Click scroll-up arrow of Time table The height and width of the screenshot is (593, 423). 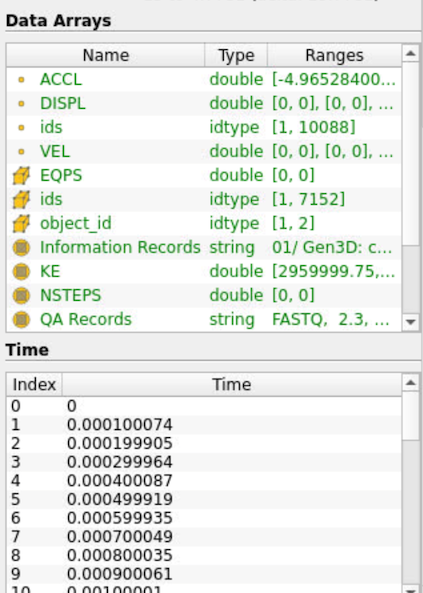411,383
